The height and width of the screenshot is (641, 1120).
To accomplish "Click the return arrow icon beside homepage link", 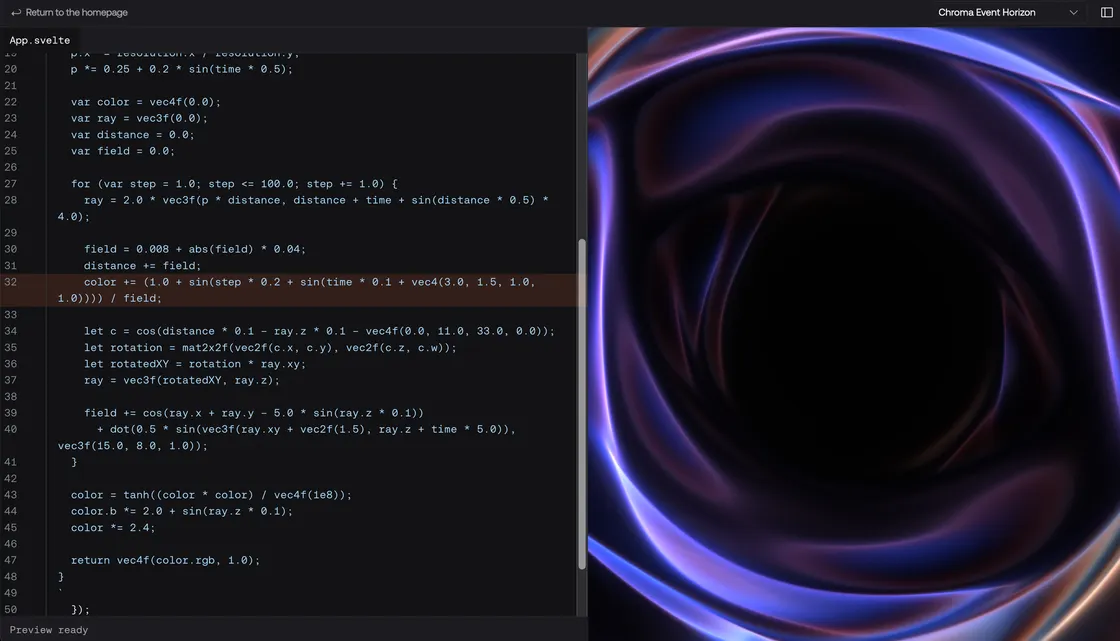I will pyautogui.click(x=14, y=12).
